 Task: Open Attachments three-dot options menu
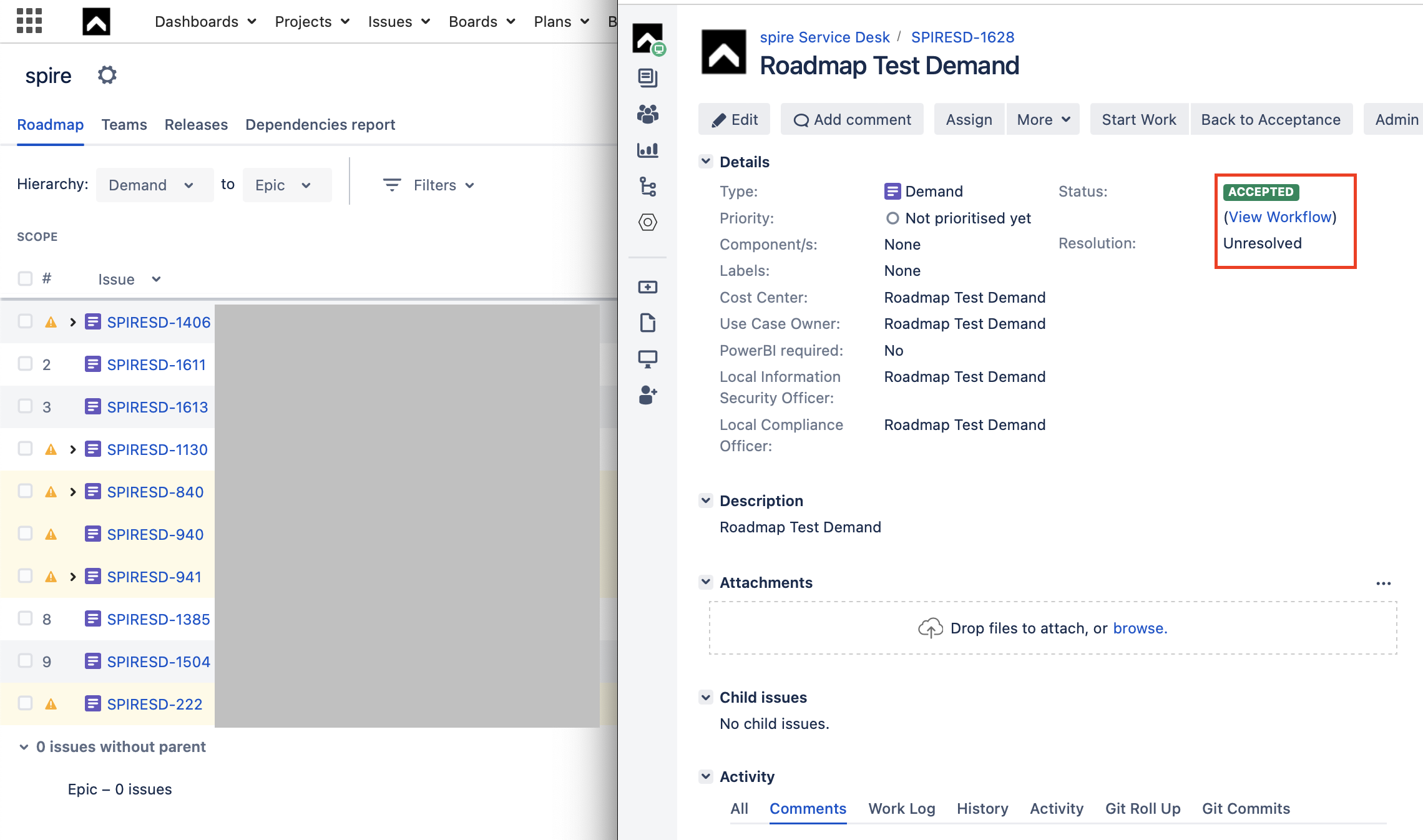pos(1384,584)
